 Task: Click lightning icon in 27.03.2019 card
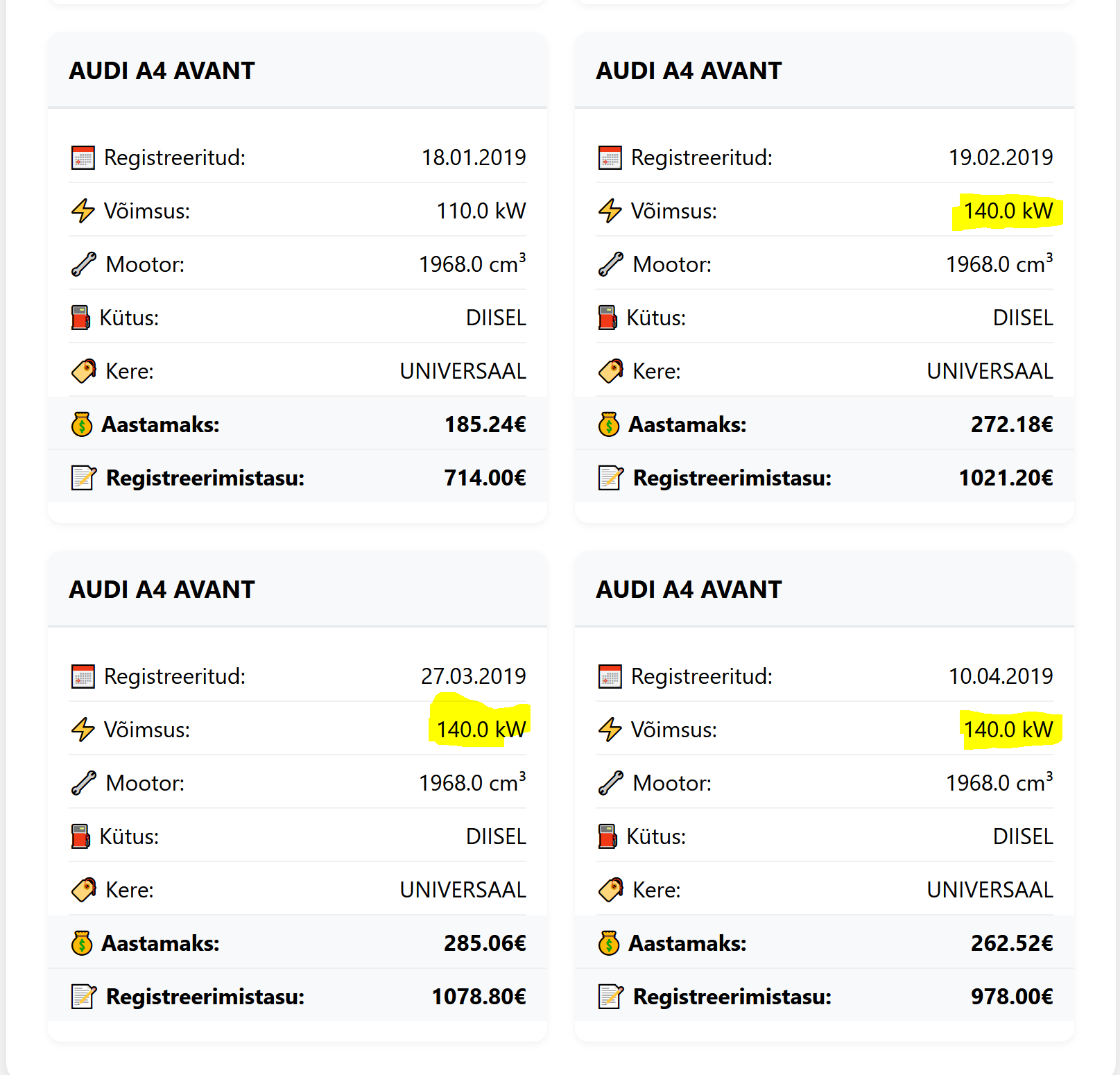[83, 730]
